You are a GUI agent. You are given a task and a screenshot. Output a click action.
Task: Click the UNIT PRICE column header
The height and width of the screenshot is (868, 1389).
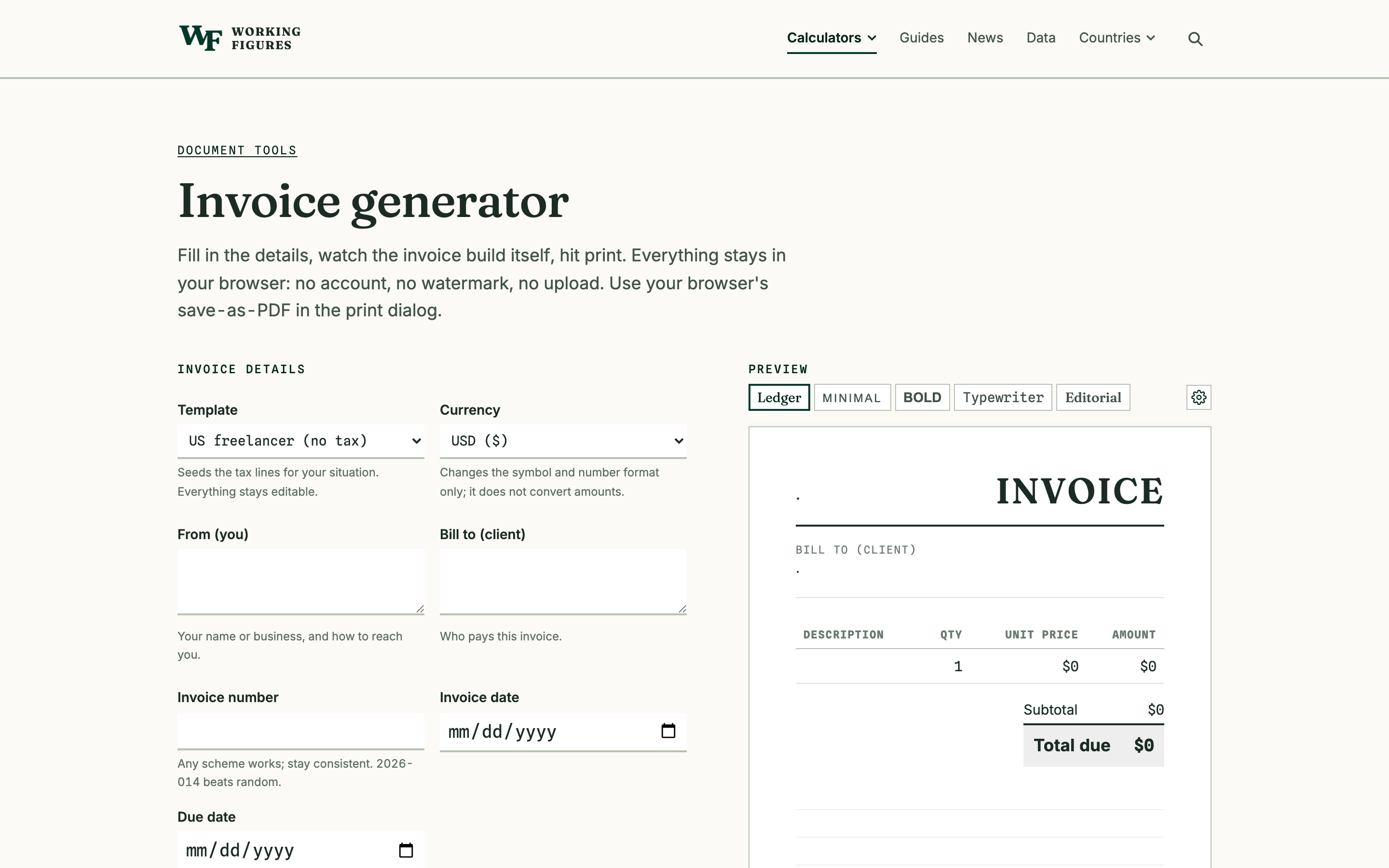coord(1041,635)
